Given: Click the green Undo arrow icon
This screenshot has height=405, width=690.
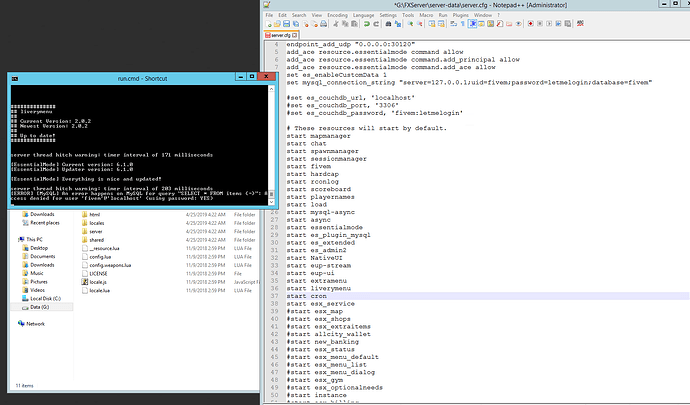Looking at the screenshot, I should coord(366,24).
